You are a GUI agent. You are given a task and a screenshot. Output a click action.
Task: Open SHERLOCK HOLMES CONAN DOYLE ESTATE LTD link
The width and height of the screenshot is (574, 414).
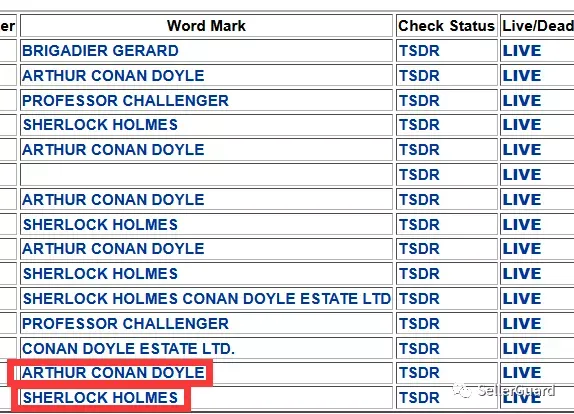coord(206,299)
